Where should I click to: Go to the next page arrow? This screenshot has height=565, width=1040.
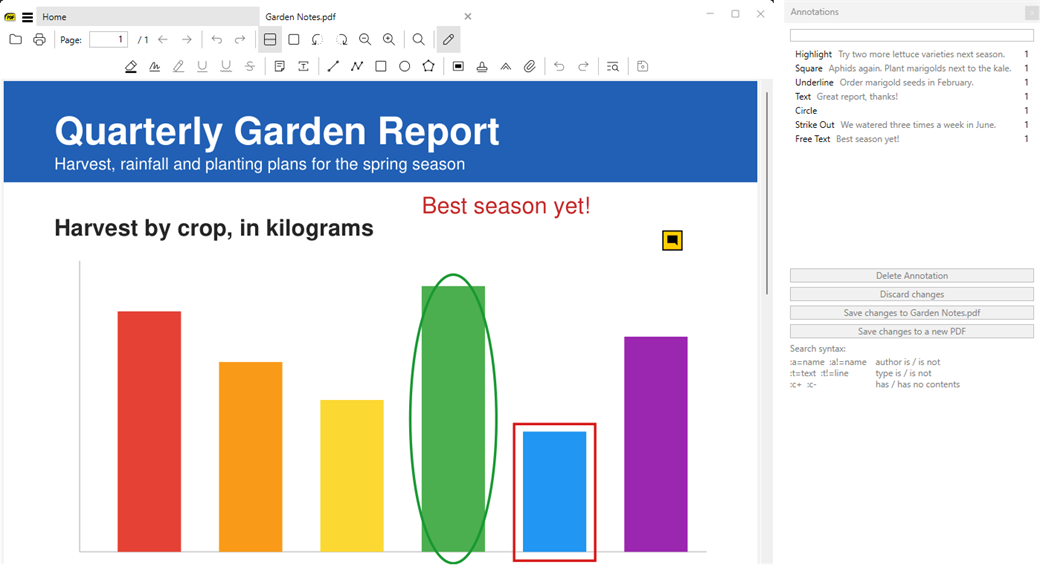click(x=187, y=40)
